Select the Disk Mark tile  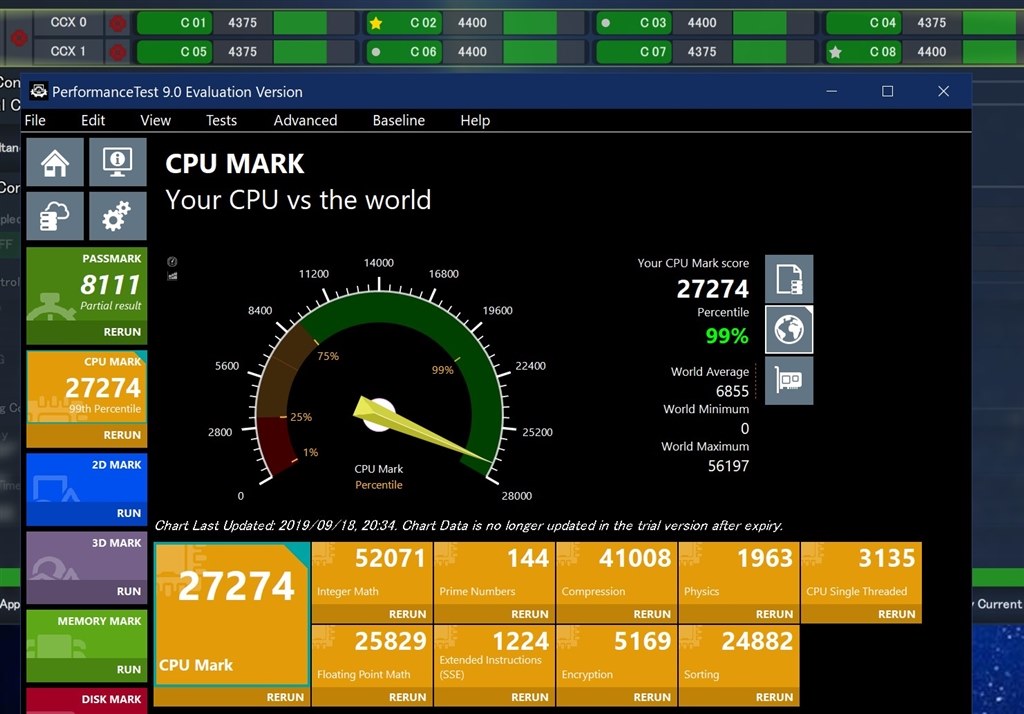tap(87, 700)
